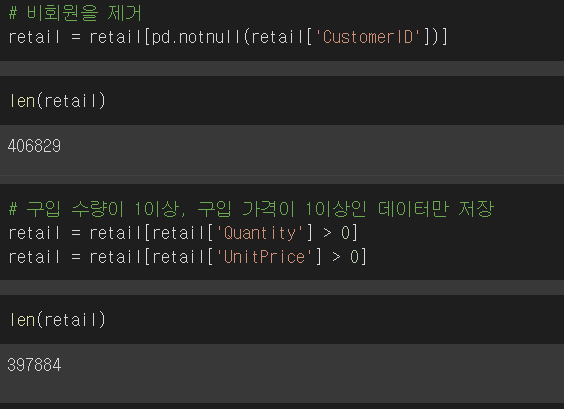Click the code line filtering 'Quantity' > 0

183,233
